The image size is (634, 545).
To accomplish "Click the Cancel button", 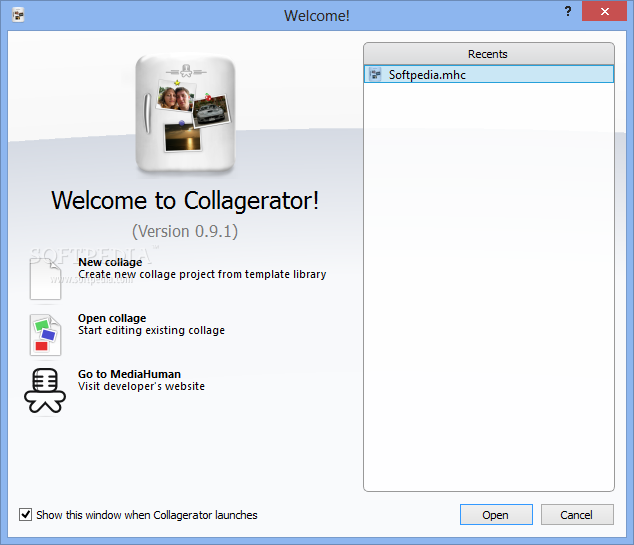I will point(577,515).
